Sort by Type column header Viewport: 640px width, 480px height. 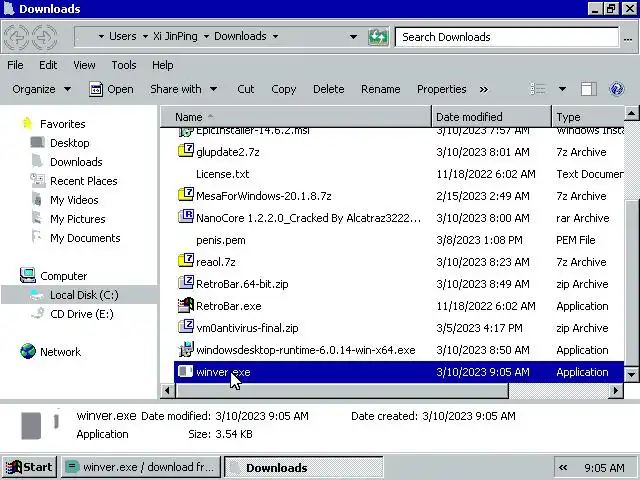[588, 117]
